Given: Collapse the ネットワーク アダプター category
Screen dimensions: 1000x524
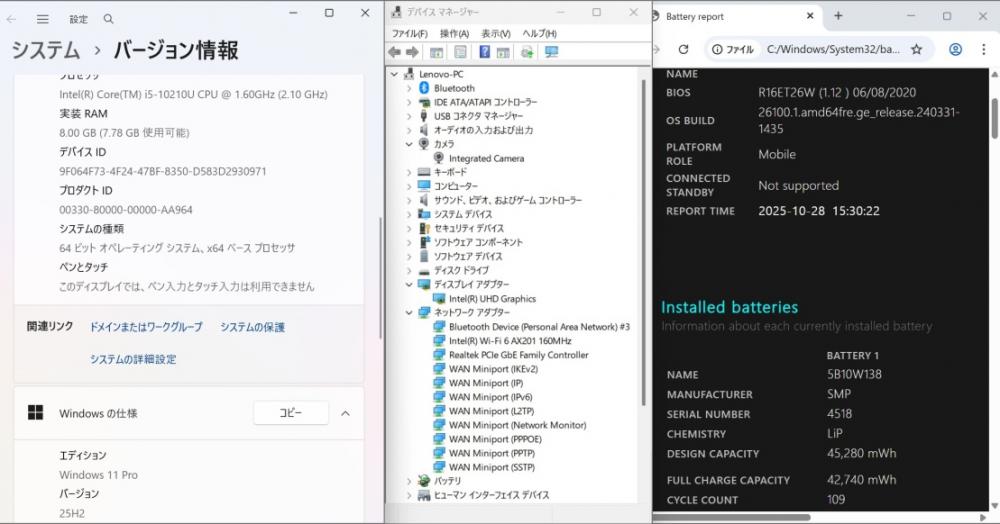Looking at the screenshot, I should (x=409, y=312).
